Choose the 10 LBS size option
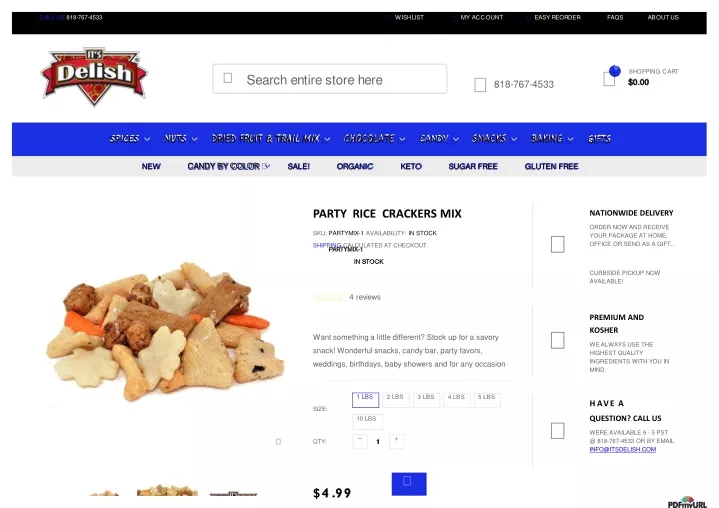The width and height of the screenshot is (719, 508). tap(367, 421)
